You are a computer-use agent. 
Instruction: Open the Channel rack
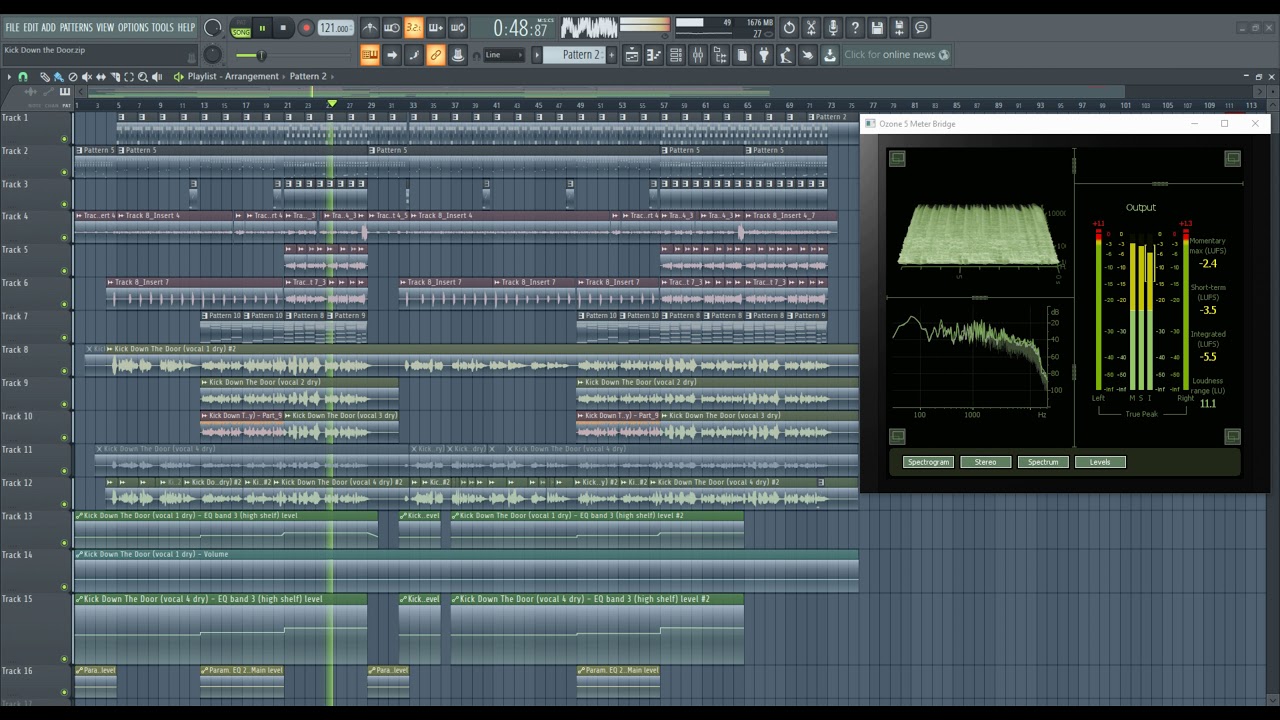point(676,55)
